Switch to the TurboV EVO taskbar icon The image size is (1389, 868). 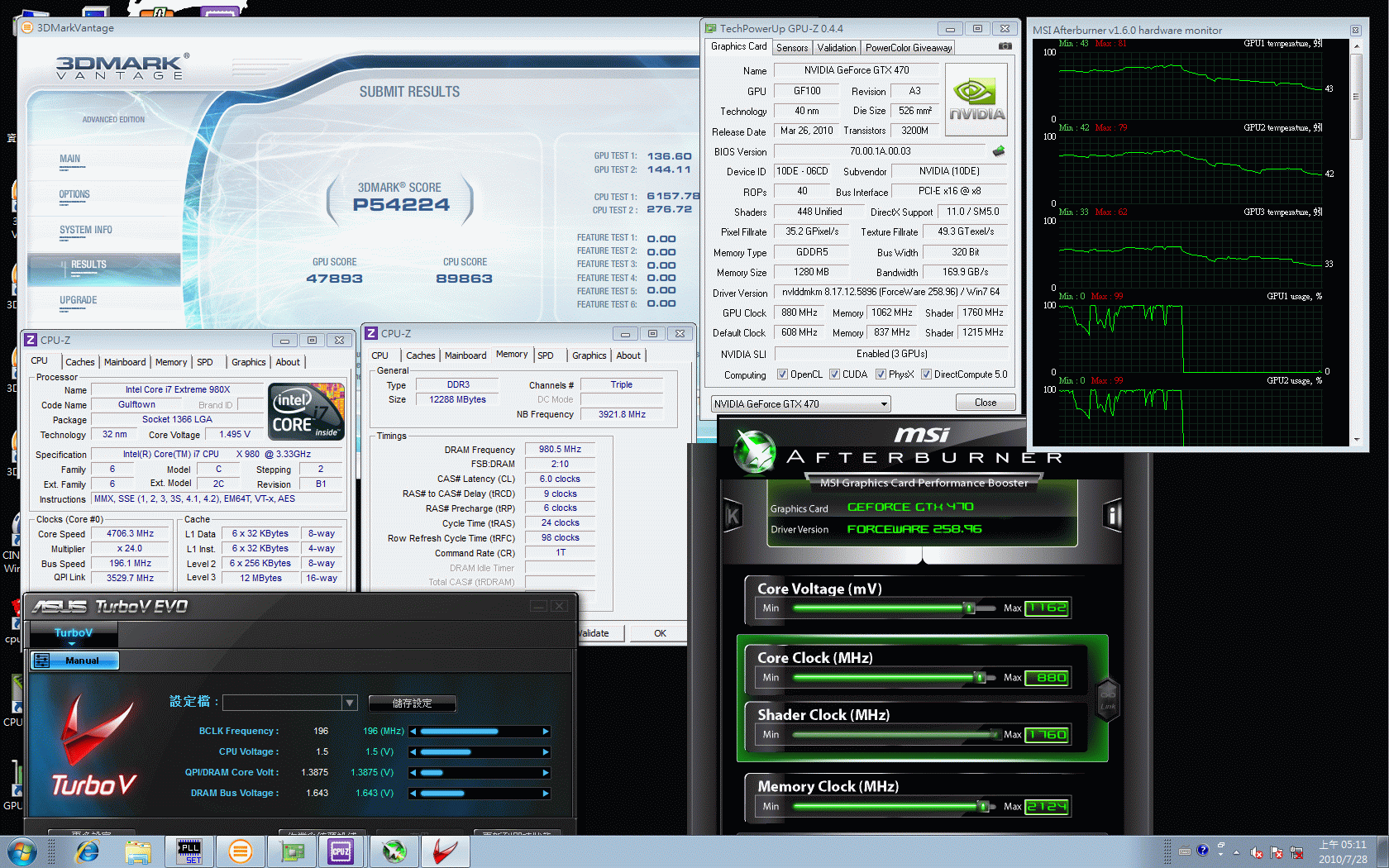click(x=446, y=851)
